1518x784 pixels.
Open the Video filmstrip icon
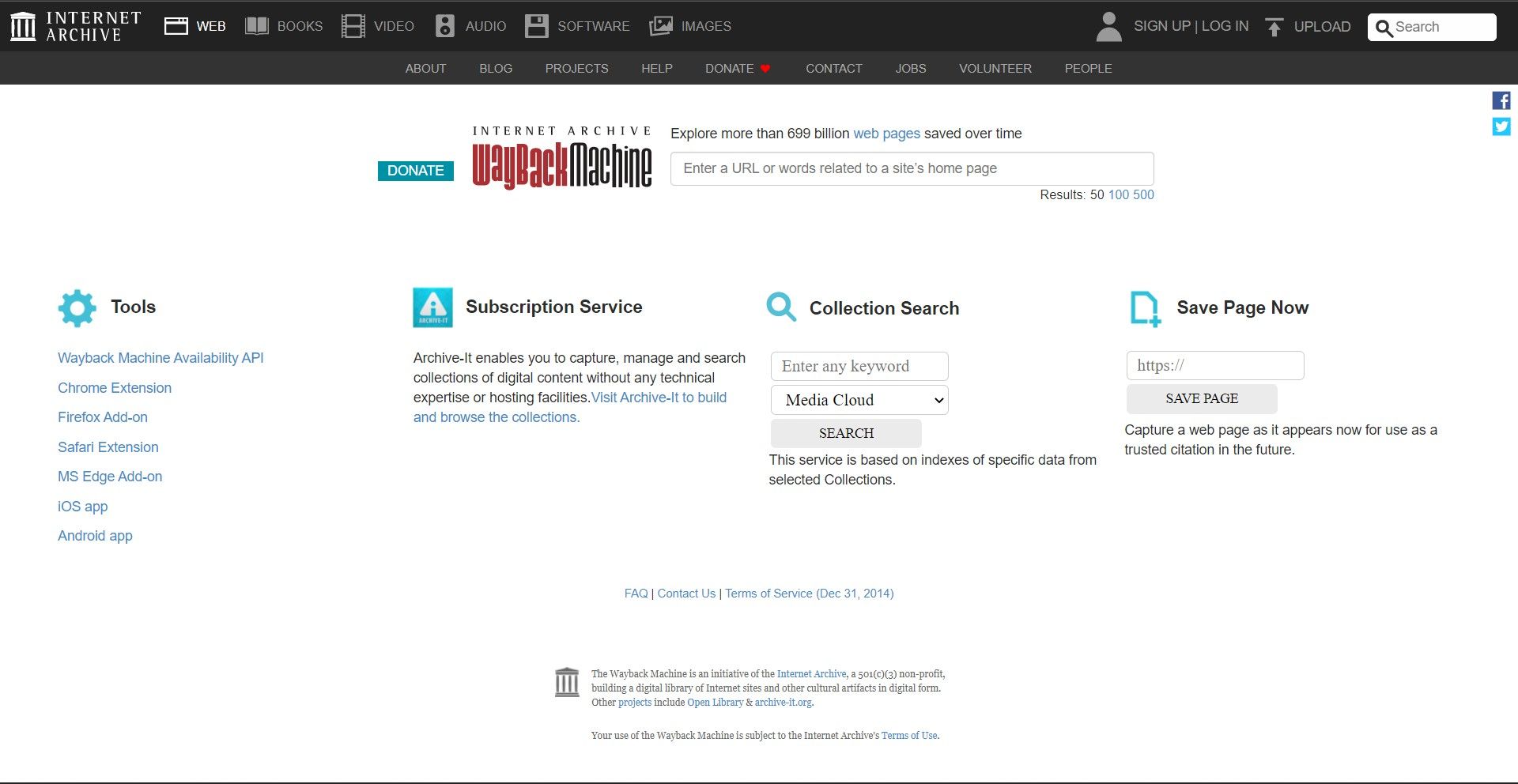tap(353, 26)
